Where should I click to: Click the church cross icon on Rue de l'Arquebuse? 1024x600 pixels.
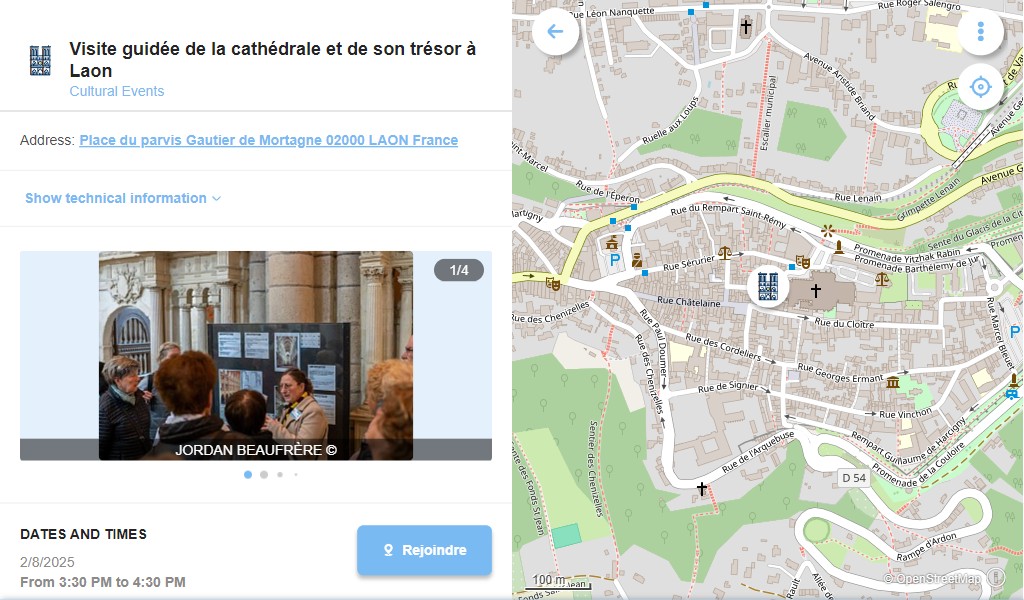tap(701, 488)
